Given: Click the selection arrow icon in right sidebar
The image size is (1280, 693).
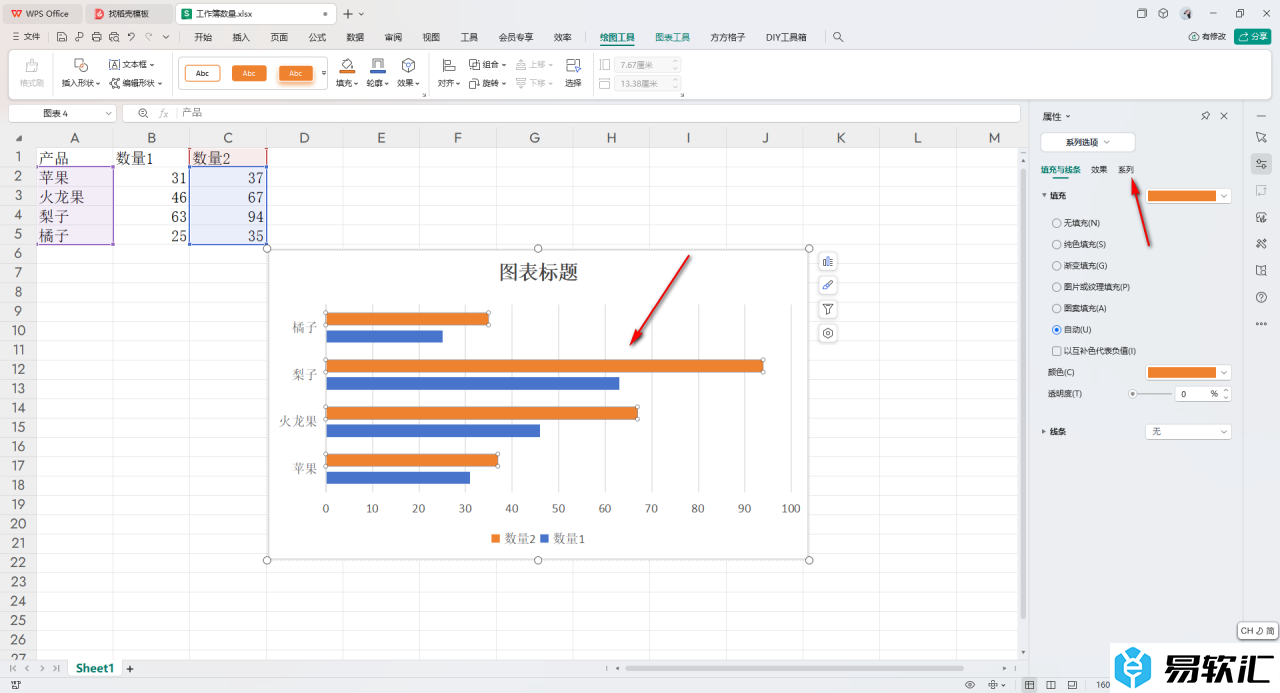Looking at the screenshot, I should [1261, 137].
